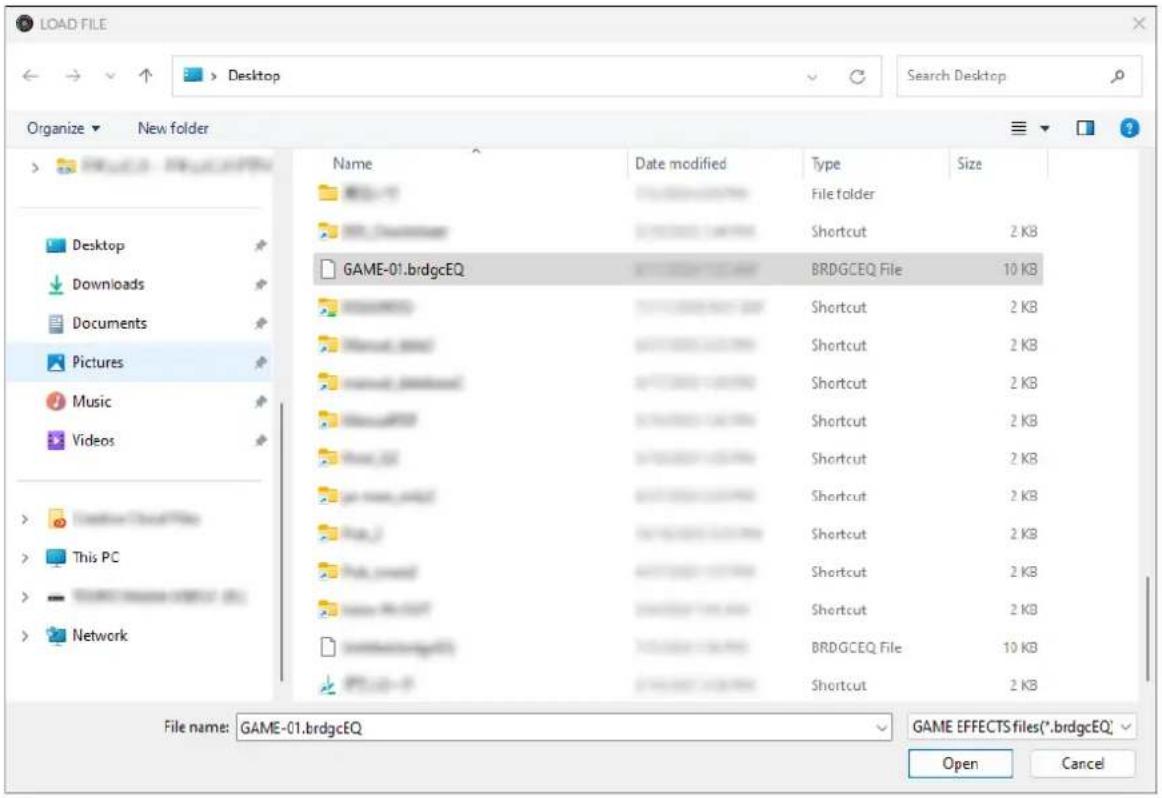Open the view options dropdown arrow

click(1045, 129)
